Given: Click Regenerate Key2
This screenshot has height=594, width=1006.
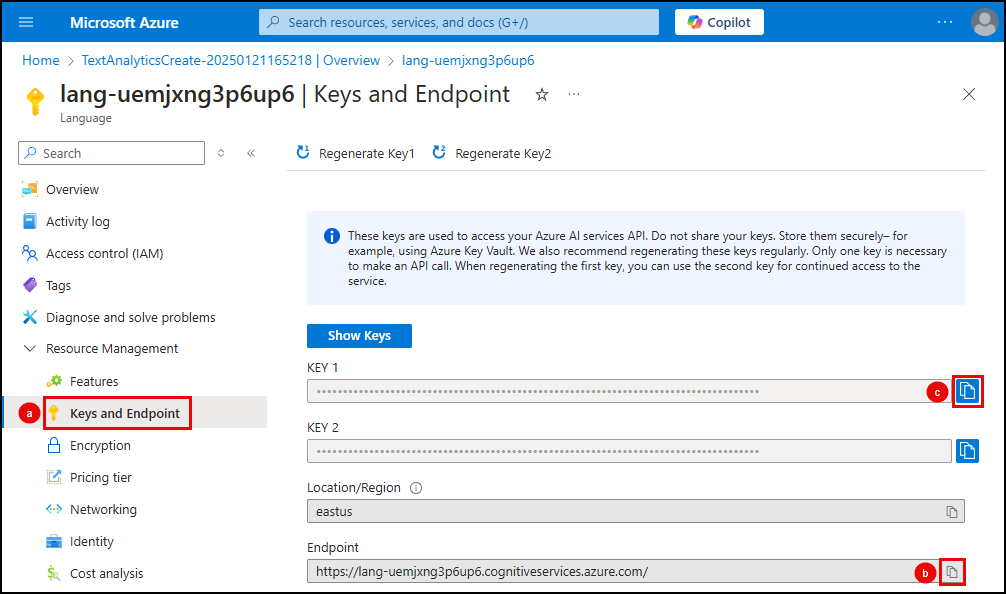Looking at the screenshot, I should 491,153.
